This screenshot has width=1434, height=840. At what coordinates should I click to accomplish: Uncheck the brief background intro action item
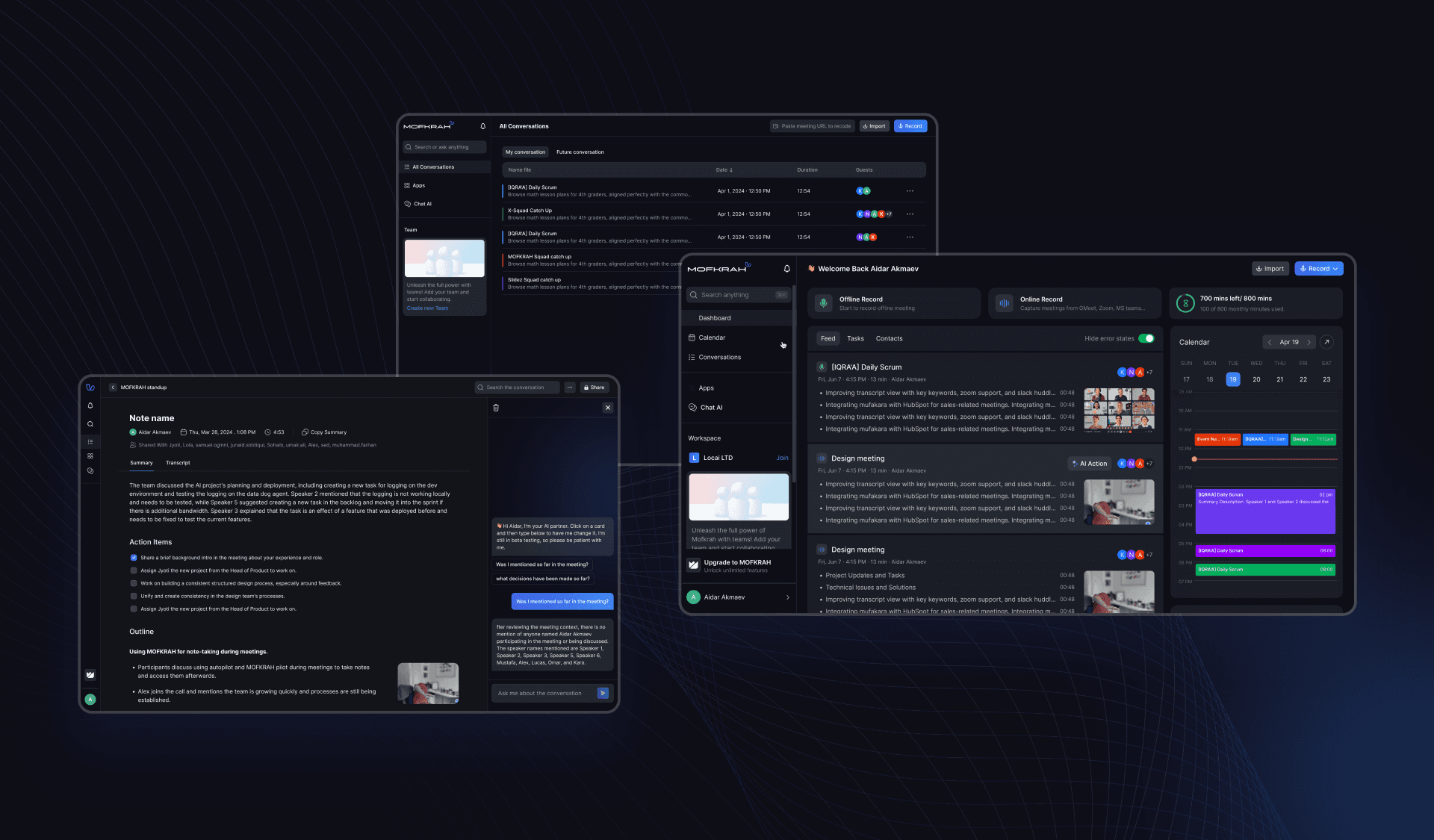coord(134,558)
